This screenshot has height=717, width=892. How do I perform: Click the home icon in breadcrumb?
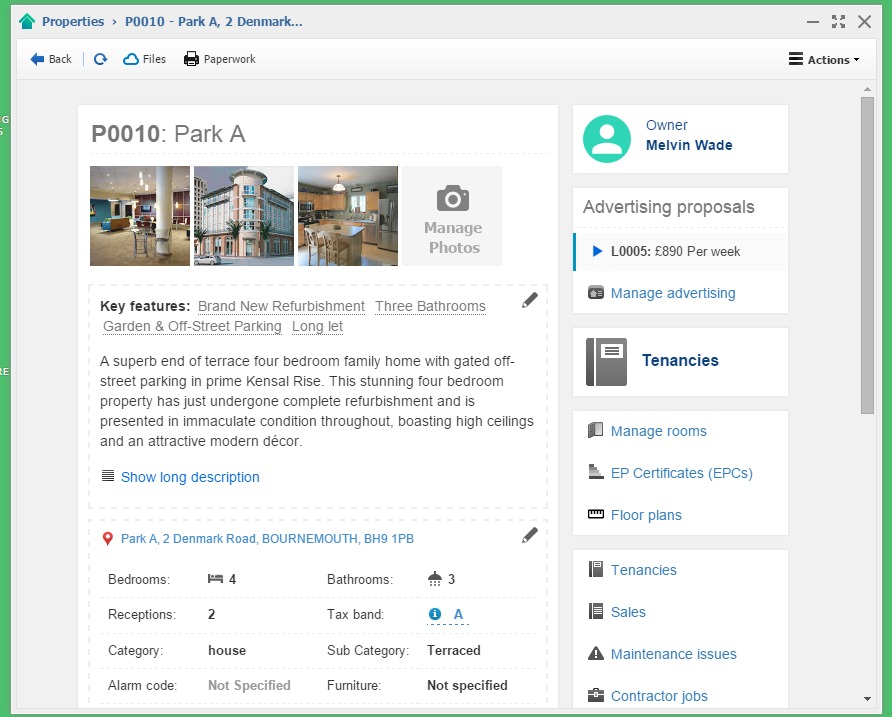pos(27,21)
